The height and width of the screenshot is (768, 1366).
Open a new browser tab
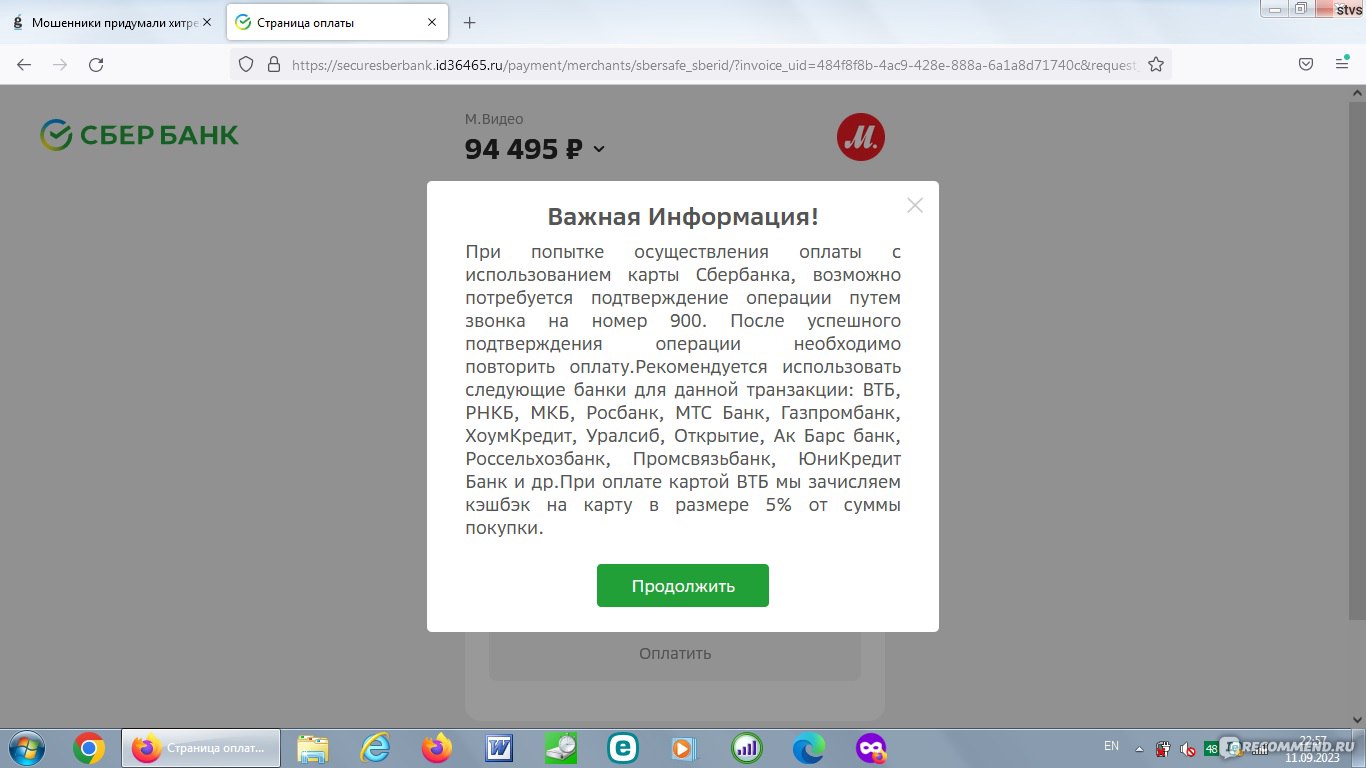(470, 22)
